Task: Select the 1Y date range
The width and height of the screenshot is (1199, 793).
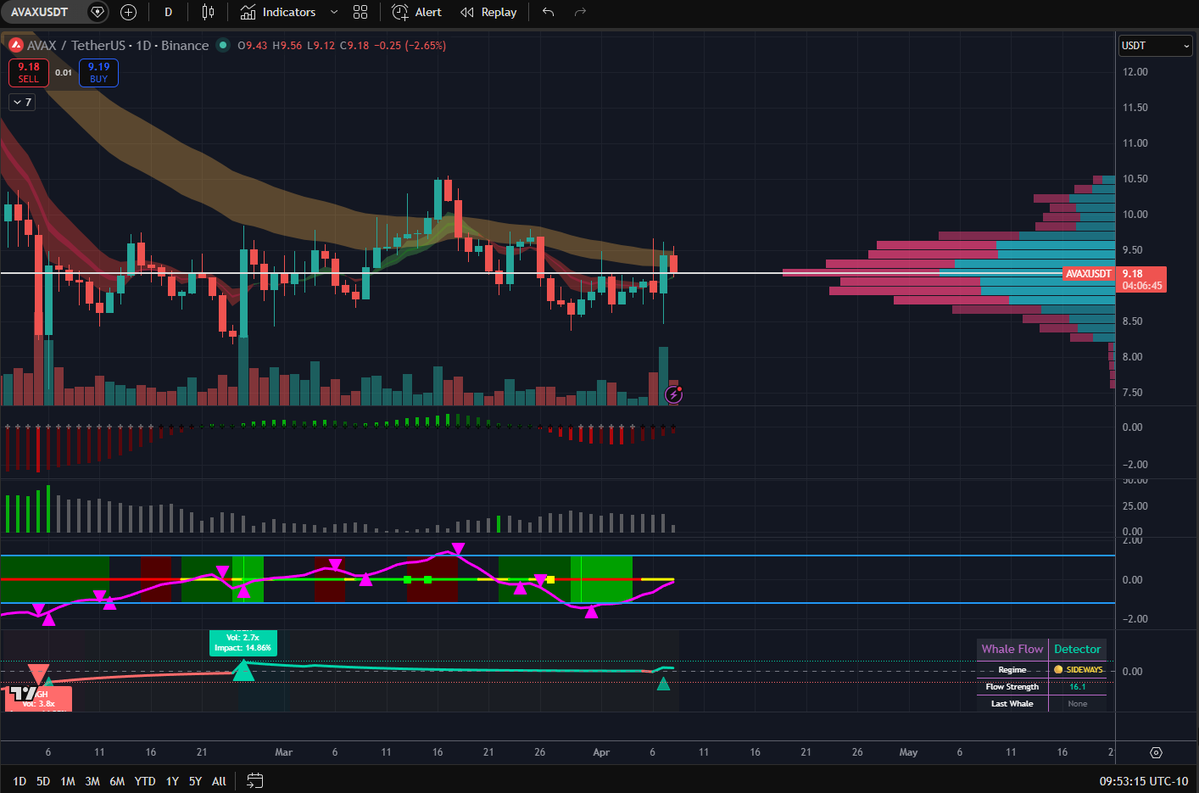Action: pyautogui.click(x=172, y=781)
